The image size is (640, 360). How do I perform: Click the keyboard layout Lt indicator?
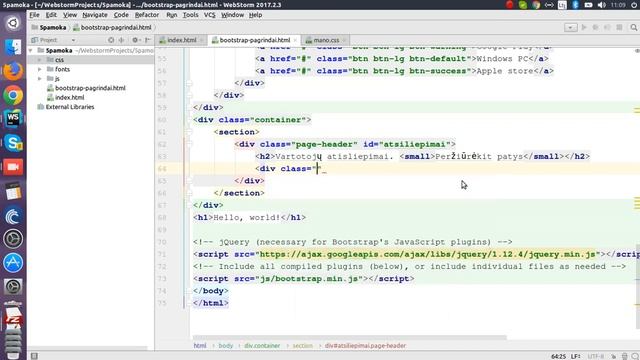coord(562,5)
